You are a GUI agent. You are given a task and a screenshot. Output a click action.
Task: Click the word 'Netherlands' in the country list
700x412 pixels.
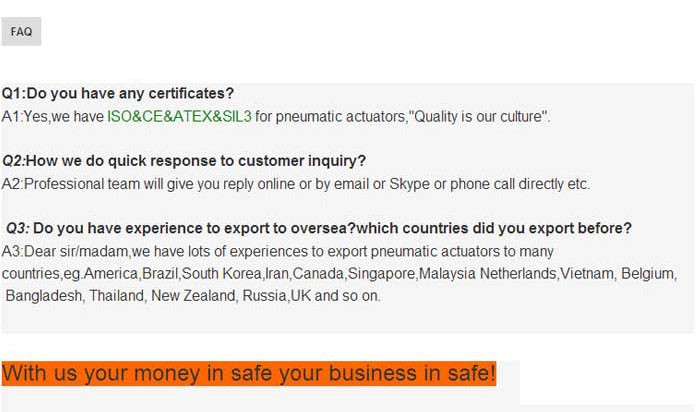click(x=518, y=273)
